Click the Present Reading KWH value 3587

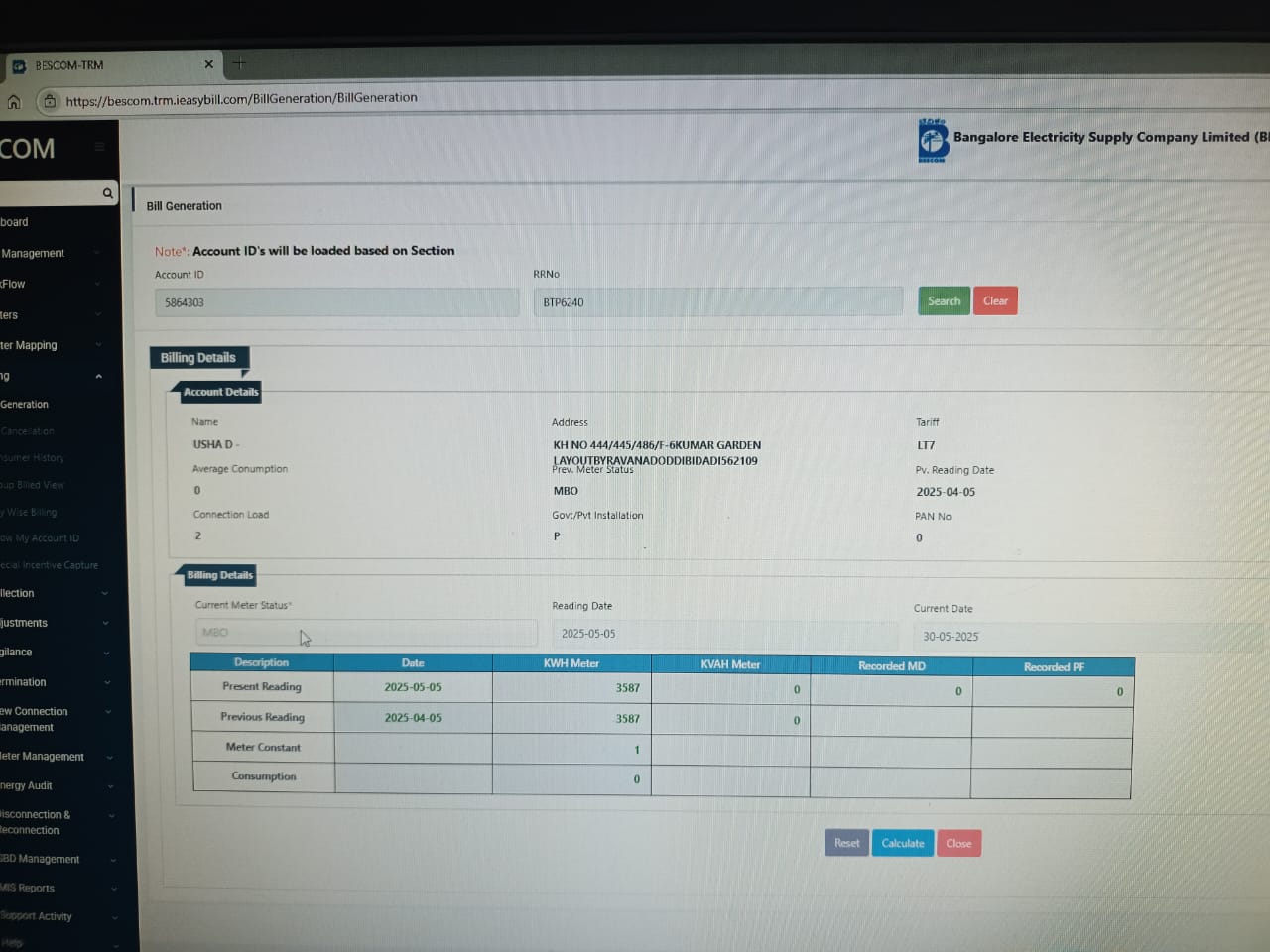[627, 688]
